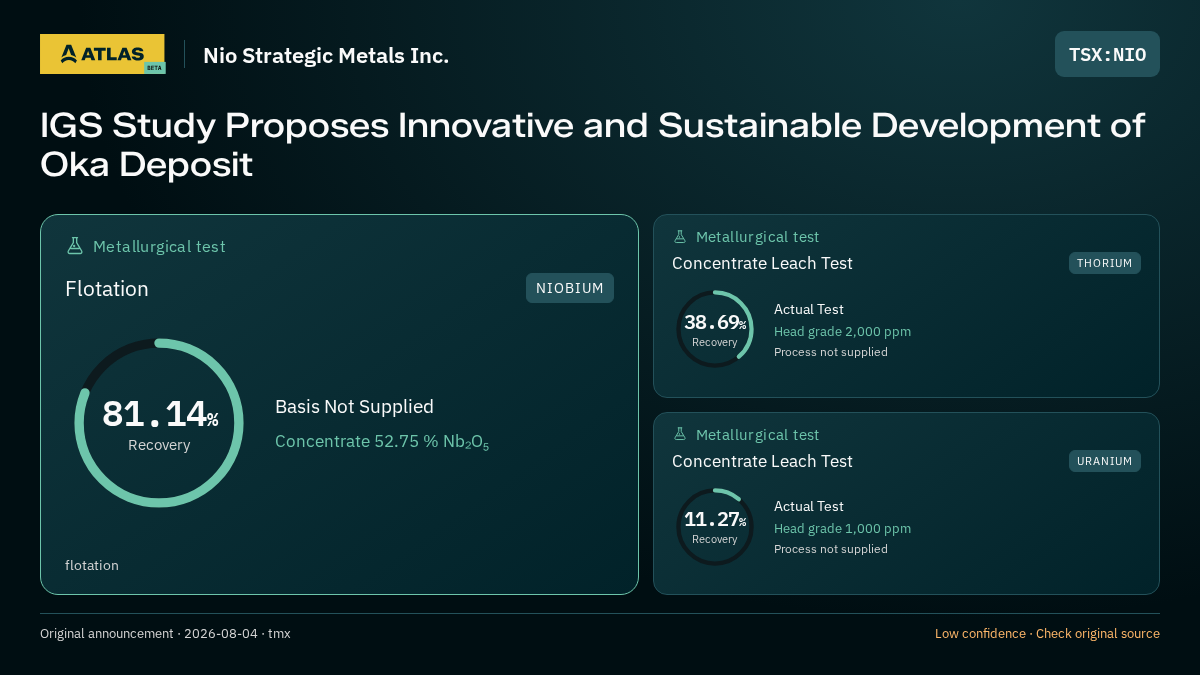Click Metallurgical test label in Flotation card
Viewport: 1200px width, 675px height.
159,246
